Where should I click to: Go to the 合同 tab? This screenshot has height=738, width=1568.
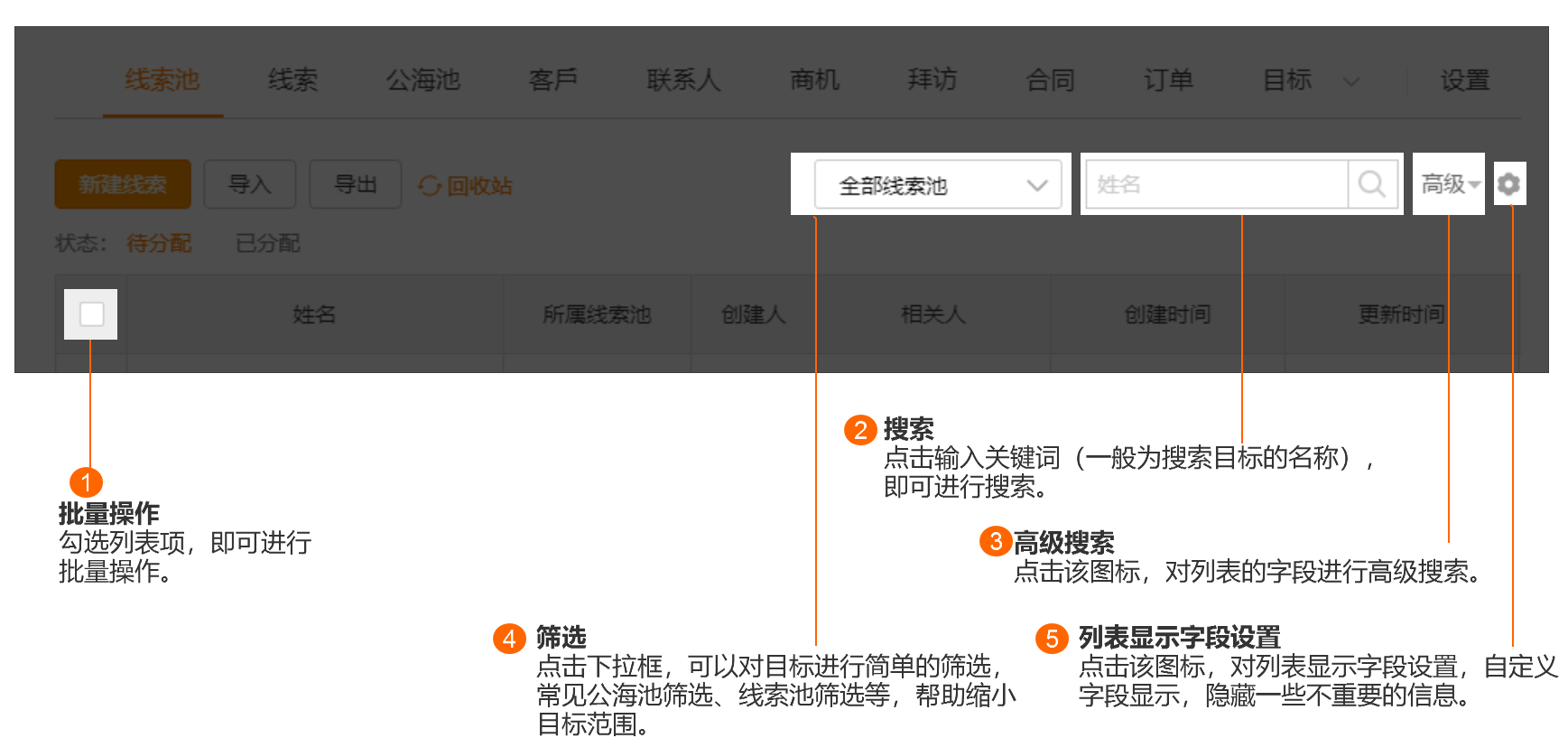1050,80
